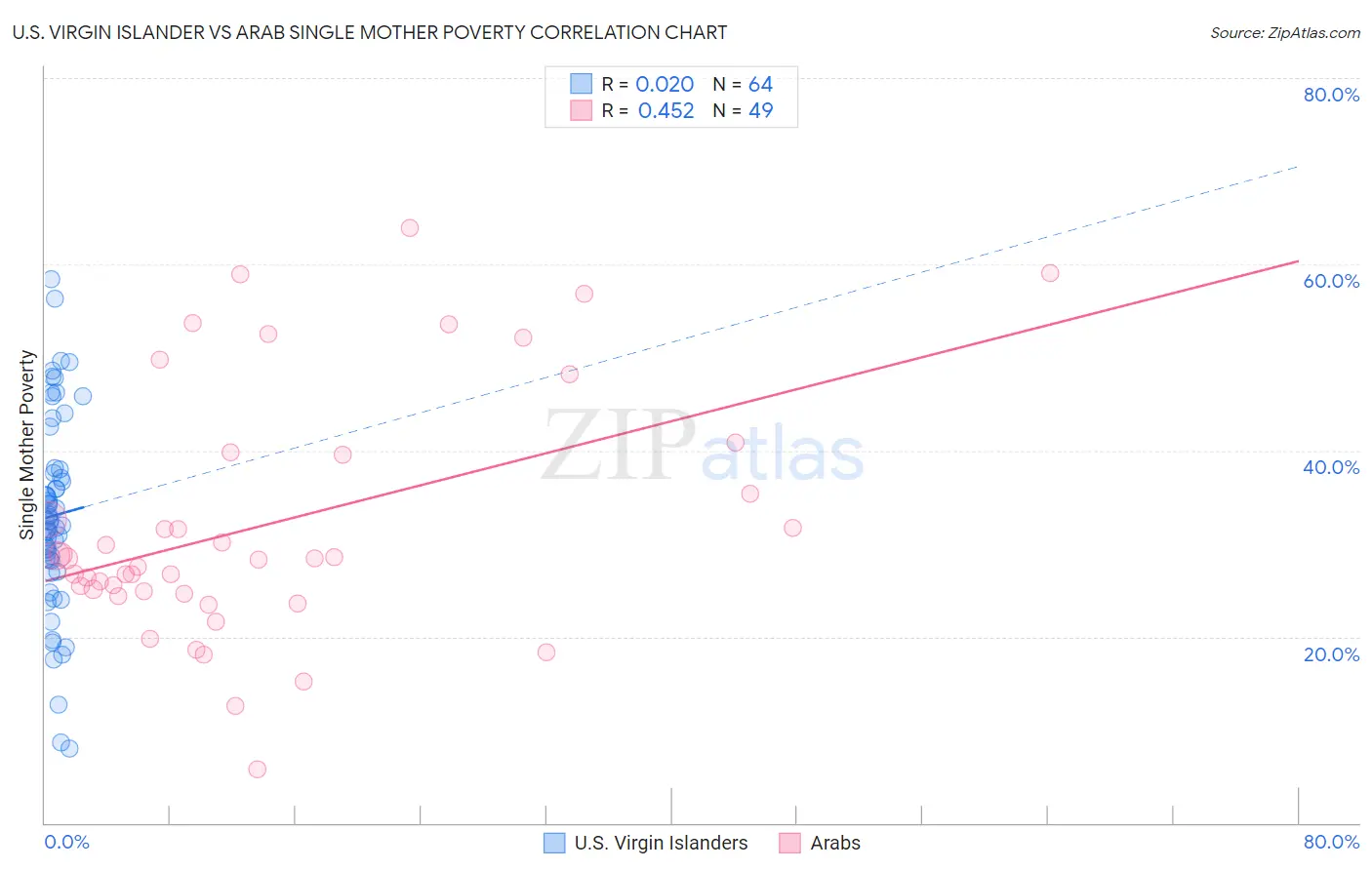Open the ZipAtlas.com source link
This screenshot has height=870, width=1372.
click(1285, 32)
